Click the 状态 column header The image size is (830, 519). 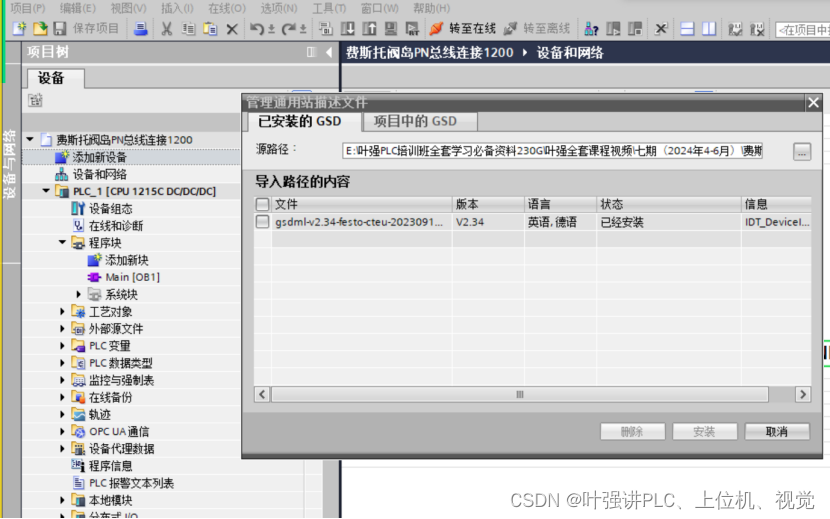pos(669,204)
